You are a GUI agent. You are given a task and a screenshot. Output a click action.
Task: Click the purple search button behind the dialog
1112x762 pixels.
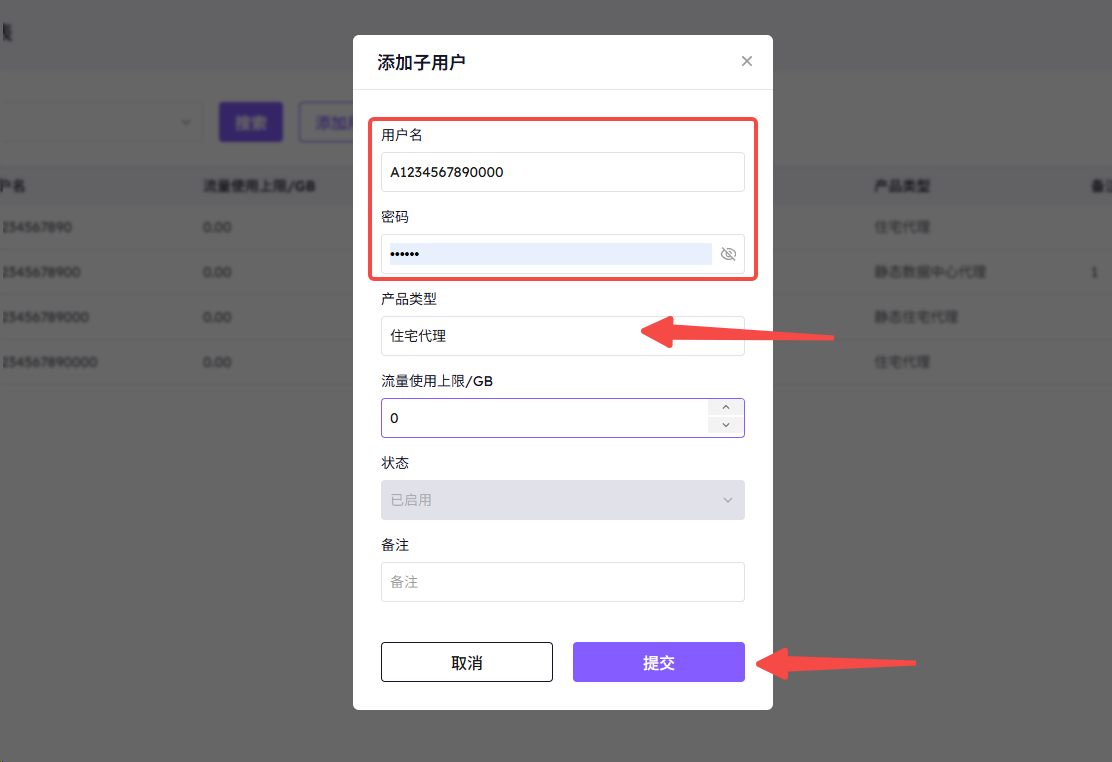(251, 122)
